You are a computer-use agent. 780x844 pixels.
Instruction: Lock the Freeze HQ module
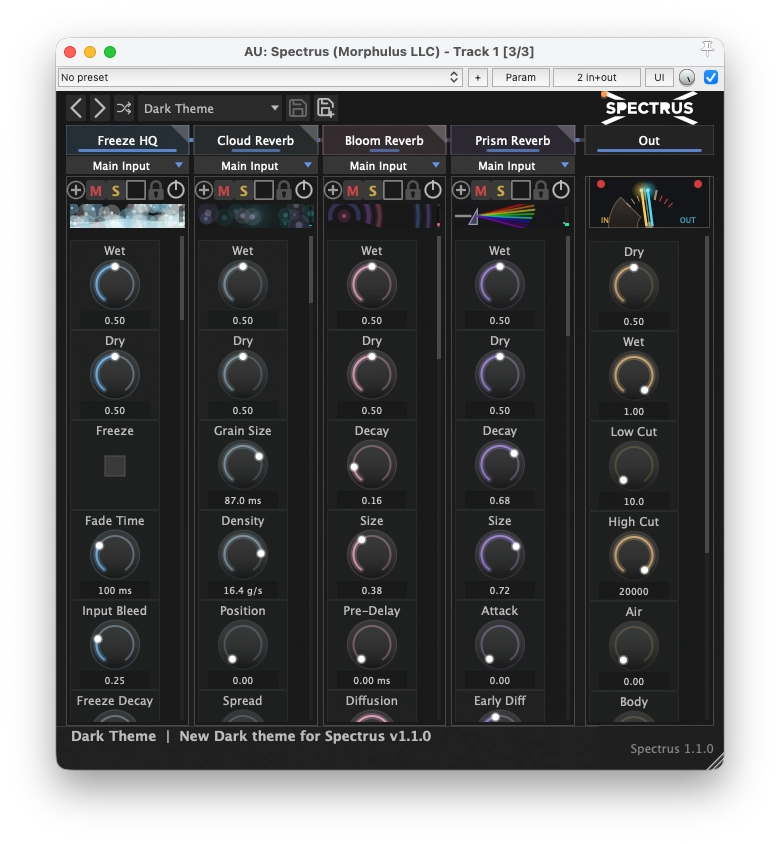[156, 190]
